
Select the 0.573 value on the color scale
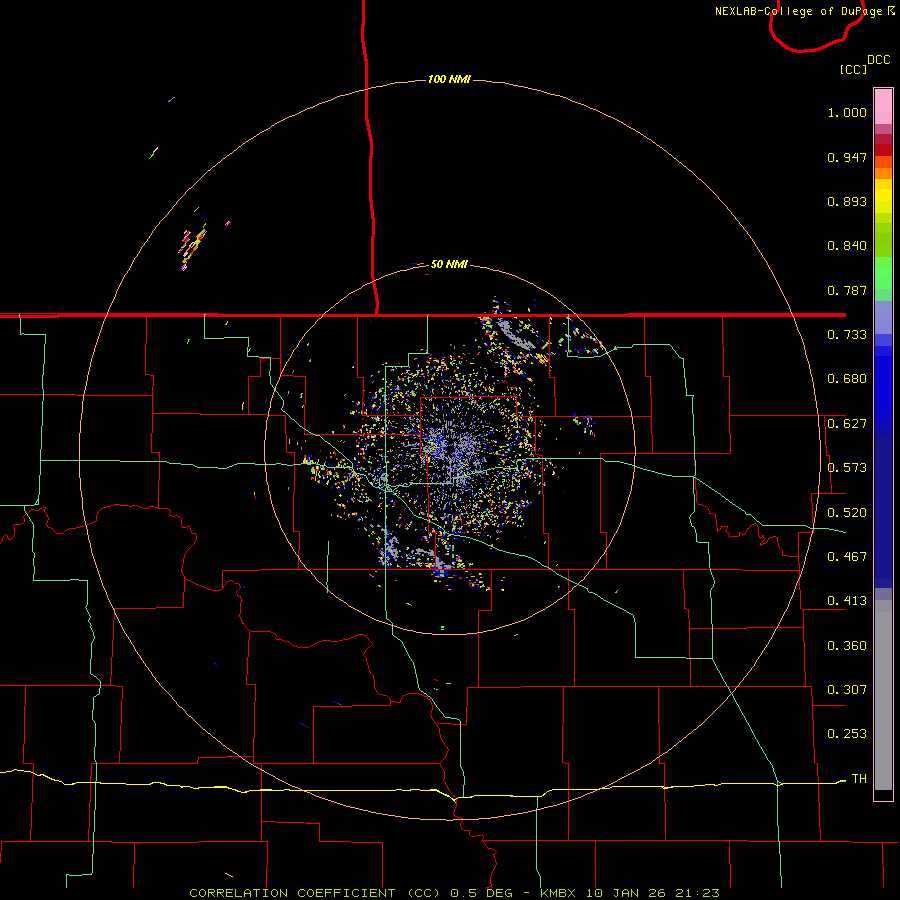[x=847, y=468]
